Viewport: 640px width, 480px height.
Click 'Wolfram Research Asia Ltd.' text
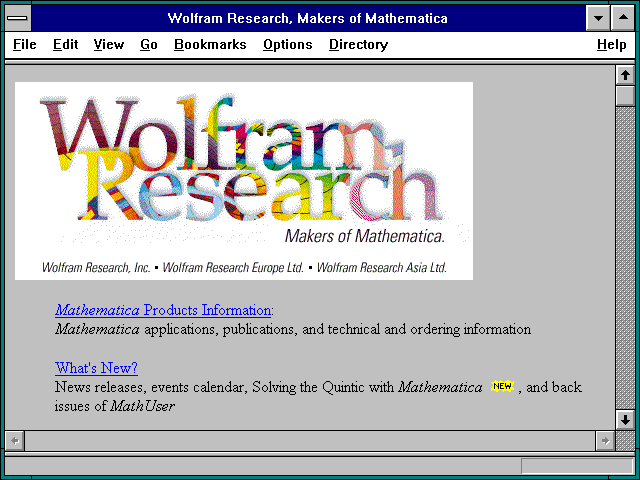point(382,268)
